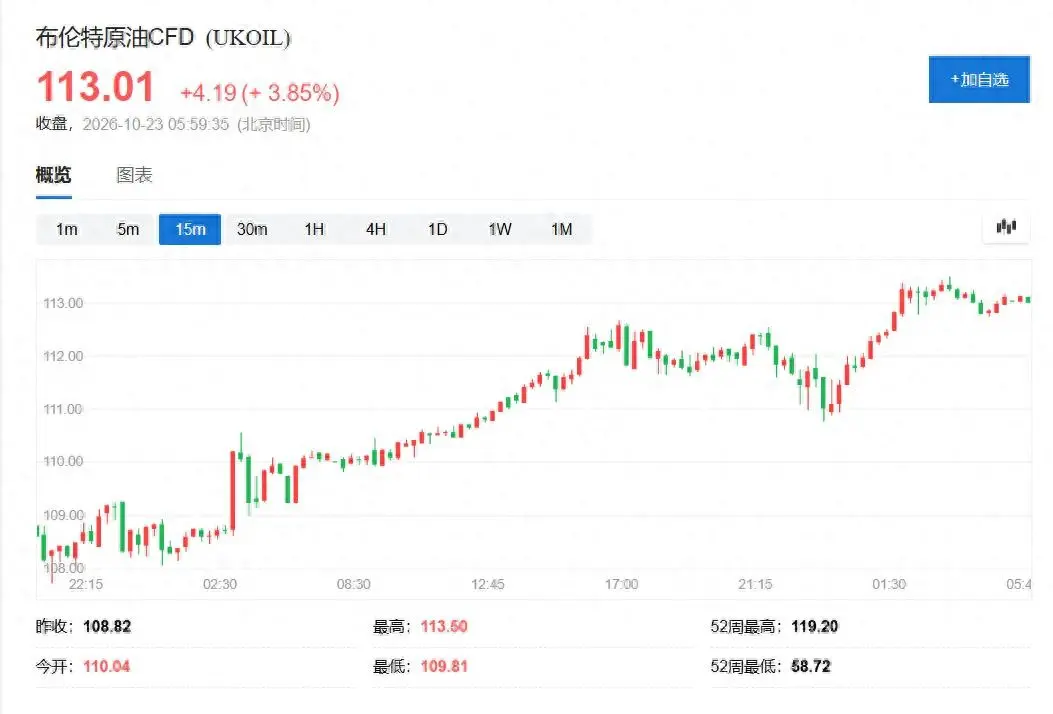Click the 02:30 time axis label

(x=220, y=584)
